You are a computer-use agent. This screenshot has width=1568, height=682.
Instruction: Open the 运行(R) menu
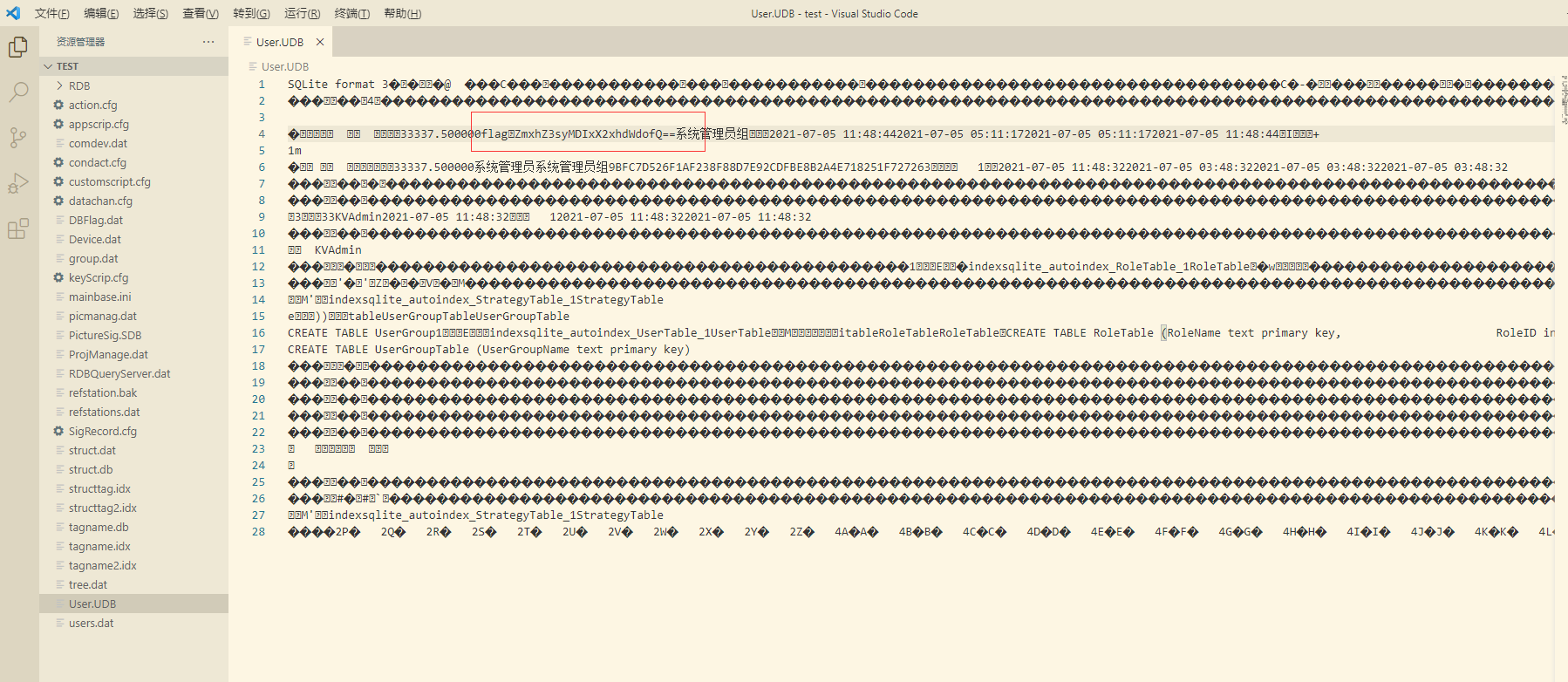(302, 13)
